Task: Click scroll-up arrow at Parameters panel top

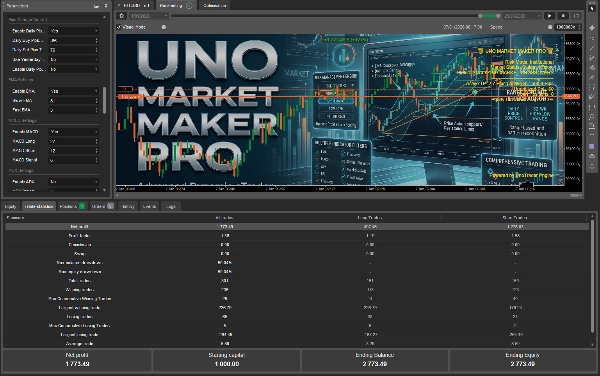Action: (104, 18)
